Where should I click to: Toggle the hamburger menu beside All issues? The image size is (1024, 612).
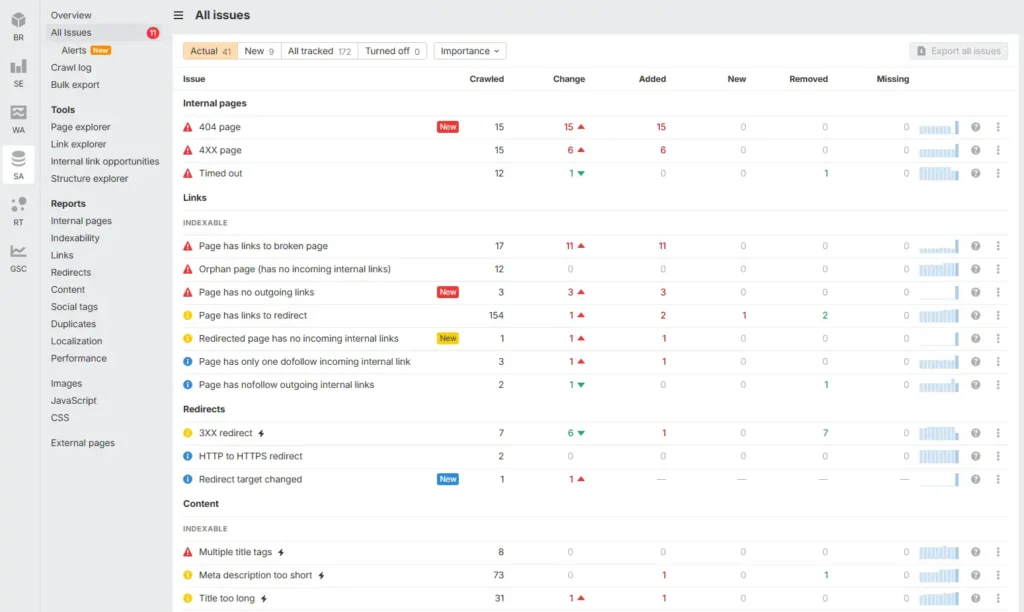(178, 15)
